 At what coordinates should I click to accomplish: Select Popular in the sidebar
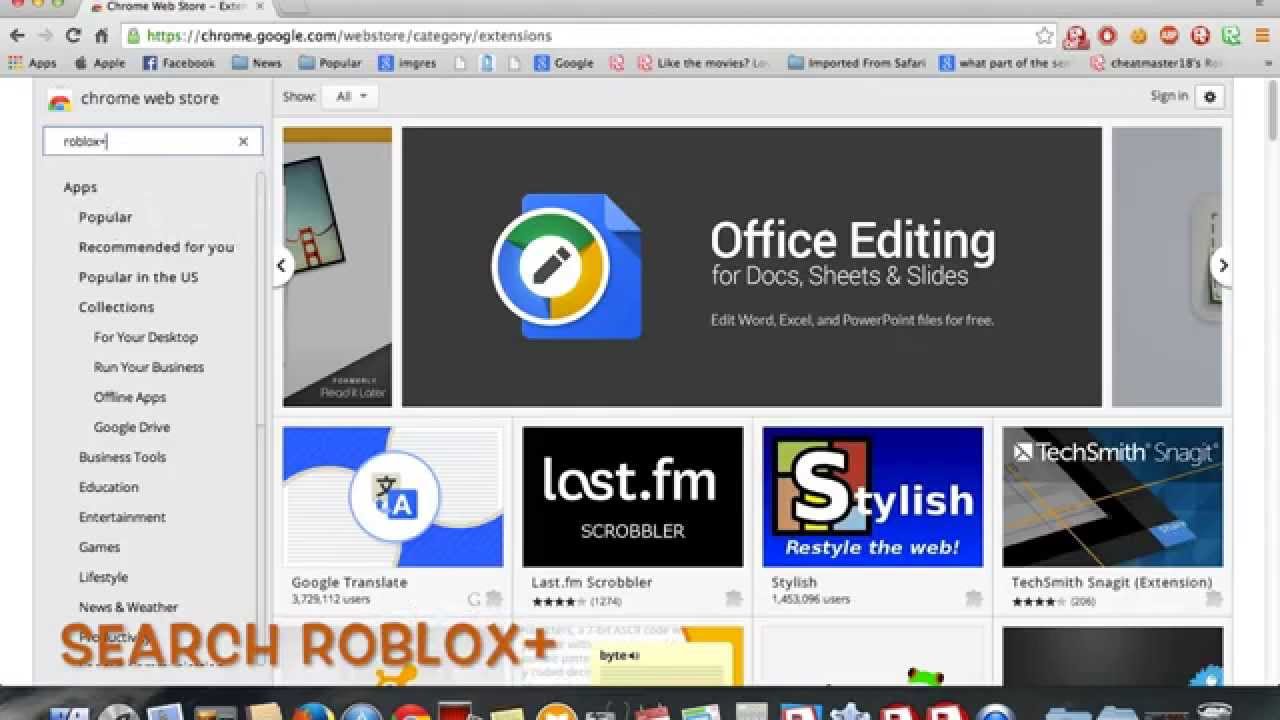point(105,217)
